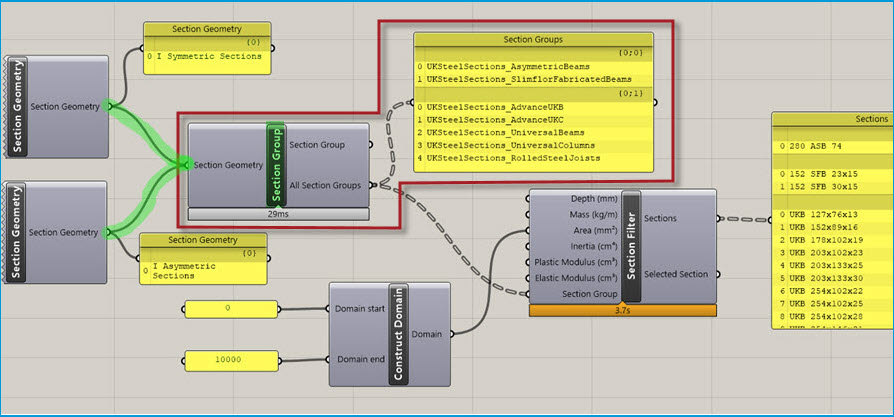Click the Domain start input
The height and width of the screenshot is (417, 894).
357,309
